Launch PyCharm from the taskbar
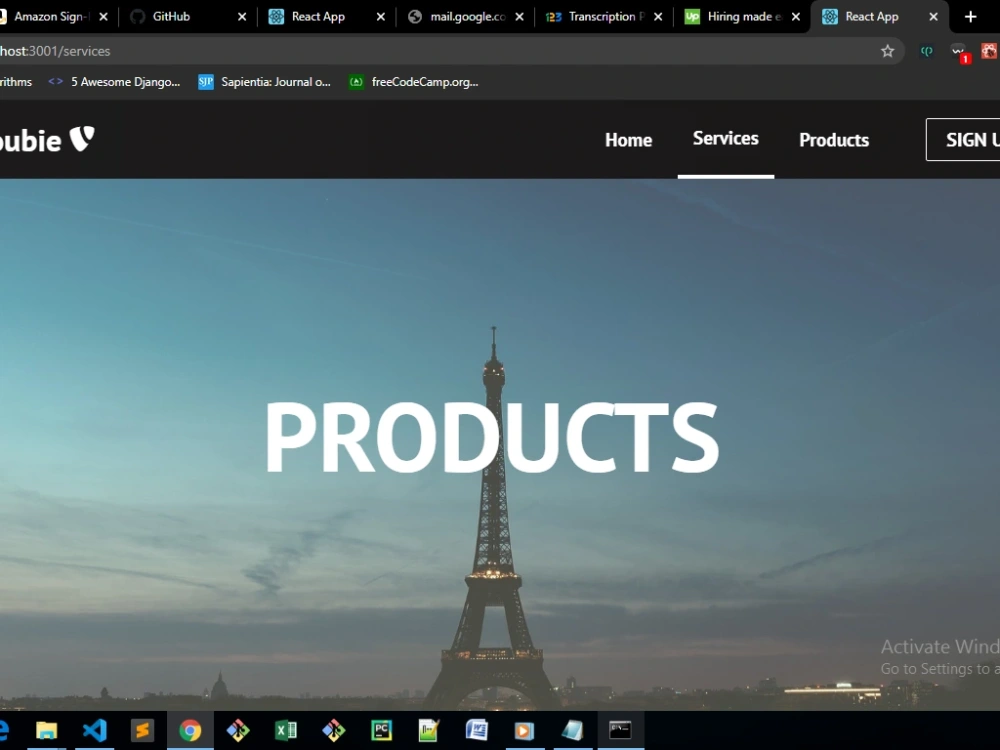Image resolution: width=1000 pixels, height=750 pixels. pyautogui.click(x=381, y=730)
